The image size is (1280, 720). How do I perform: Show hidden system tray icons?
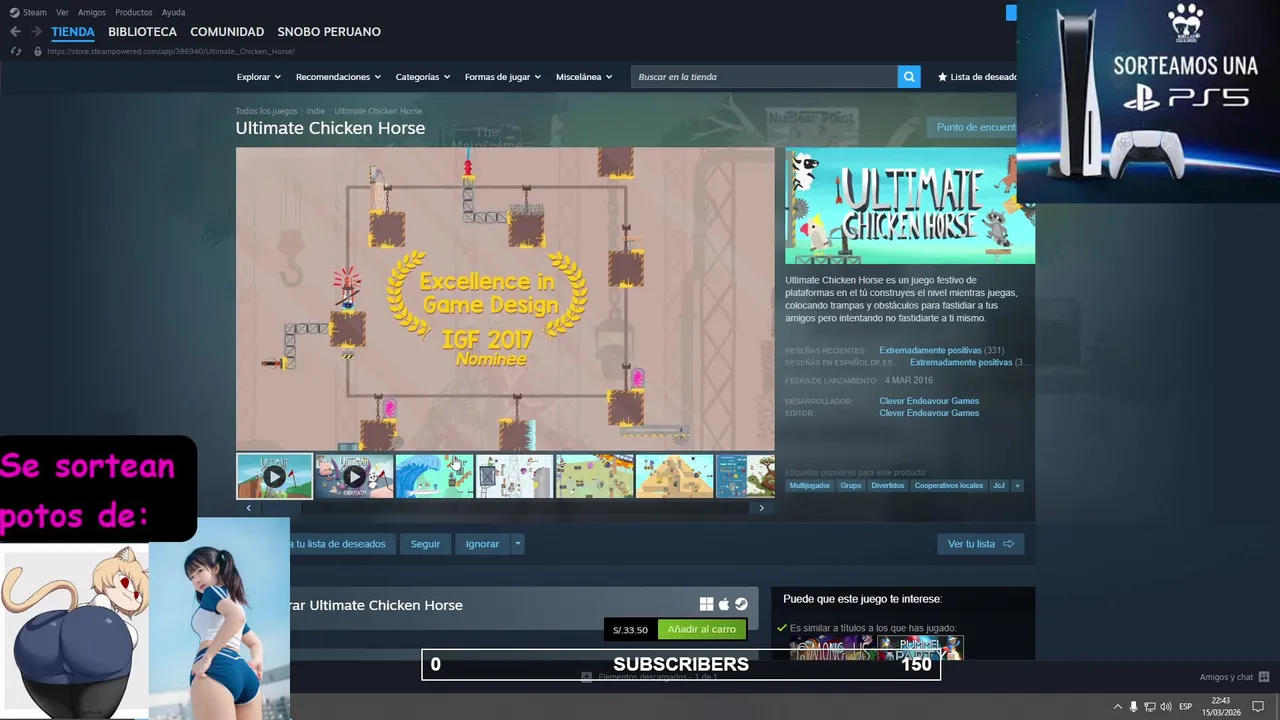click(1118, 707)
